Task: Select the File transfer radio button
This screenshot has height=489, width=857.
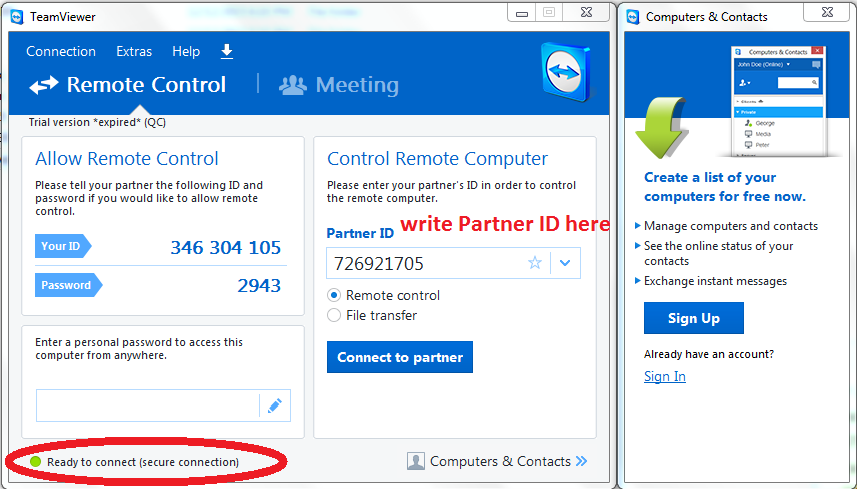Action: pos(333,315)
